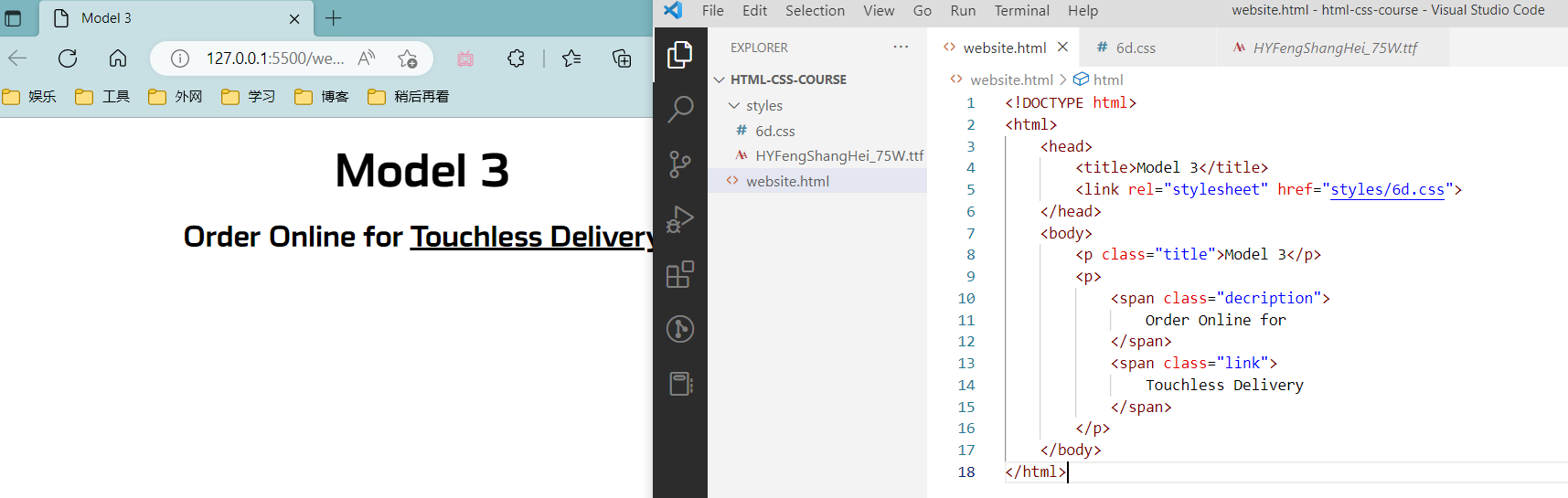
Task: Click line number 10 in the editor gutter
Action: point(966,298)
